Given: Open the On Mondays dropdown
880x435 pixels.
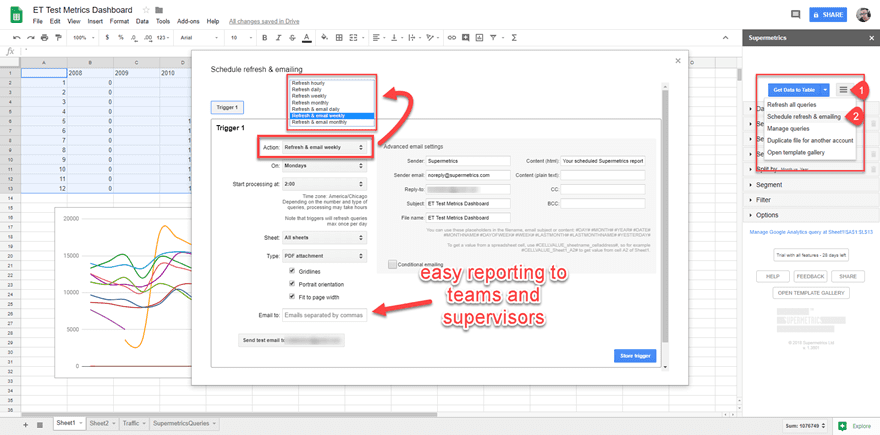Looking at the screenshot, I should 324,166.
